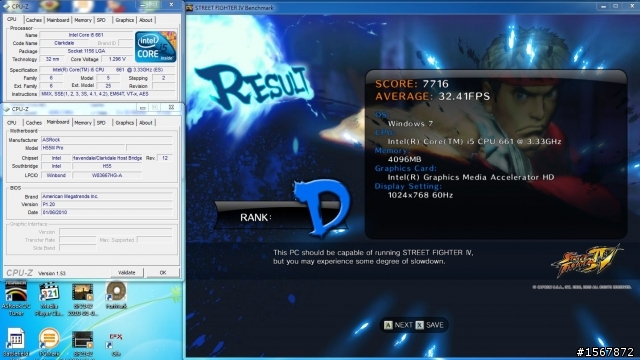
Task: Click the Side Band field in CPU-Z
Action: point(78,248)
